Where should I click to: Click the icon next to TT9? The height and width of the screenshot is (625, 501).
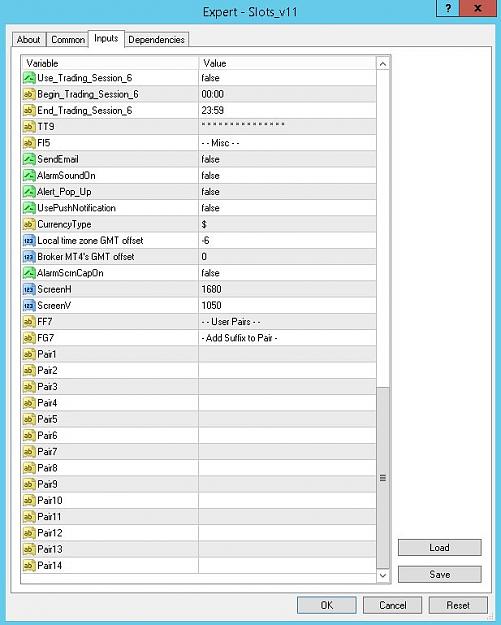[x=29, y=127]
